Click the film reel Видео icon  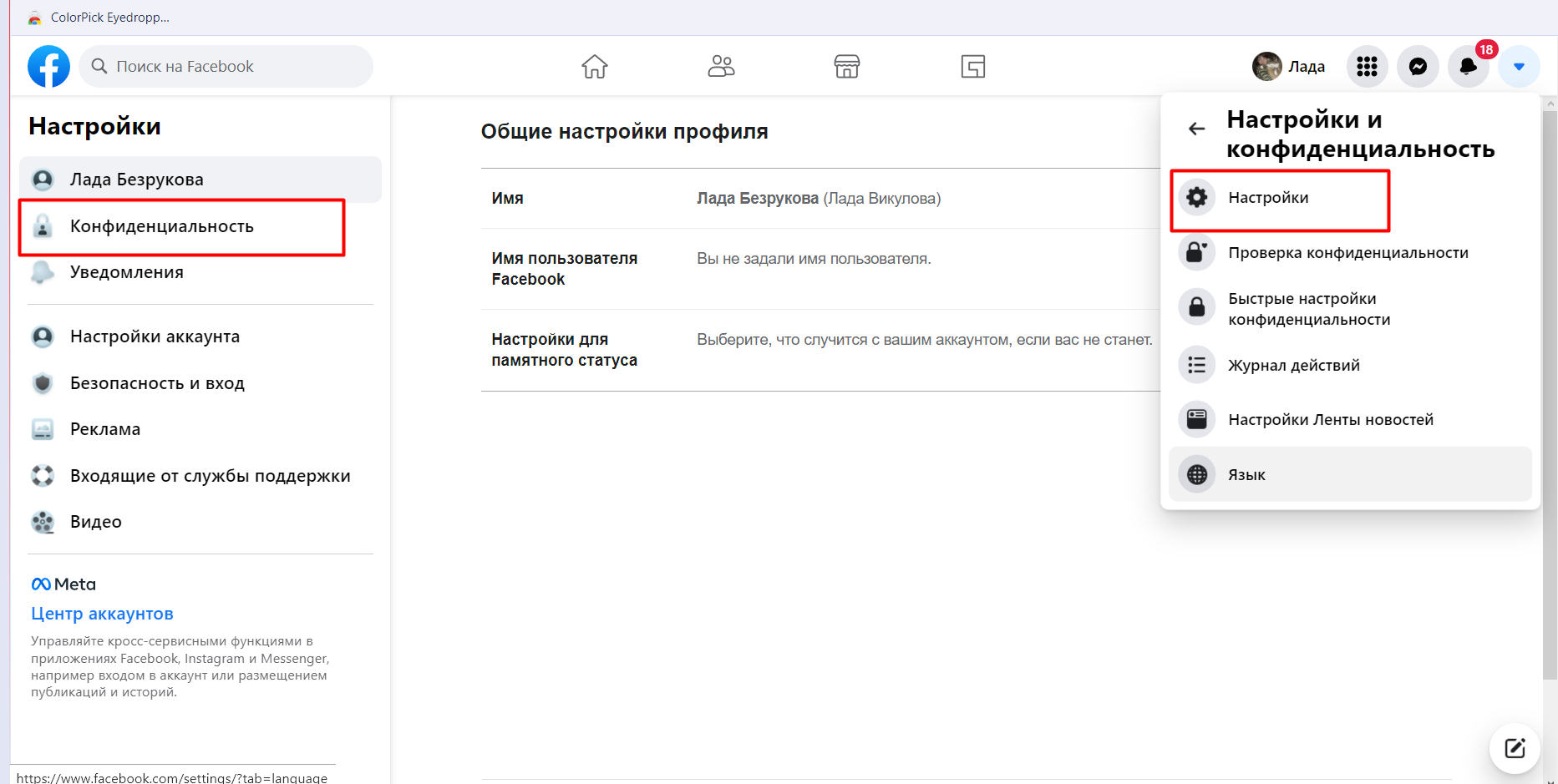coord(43,522)
